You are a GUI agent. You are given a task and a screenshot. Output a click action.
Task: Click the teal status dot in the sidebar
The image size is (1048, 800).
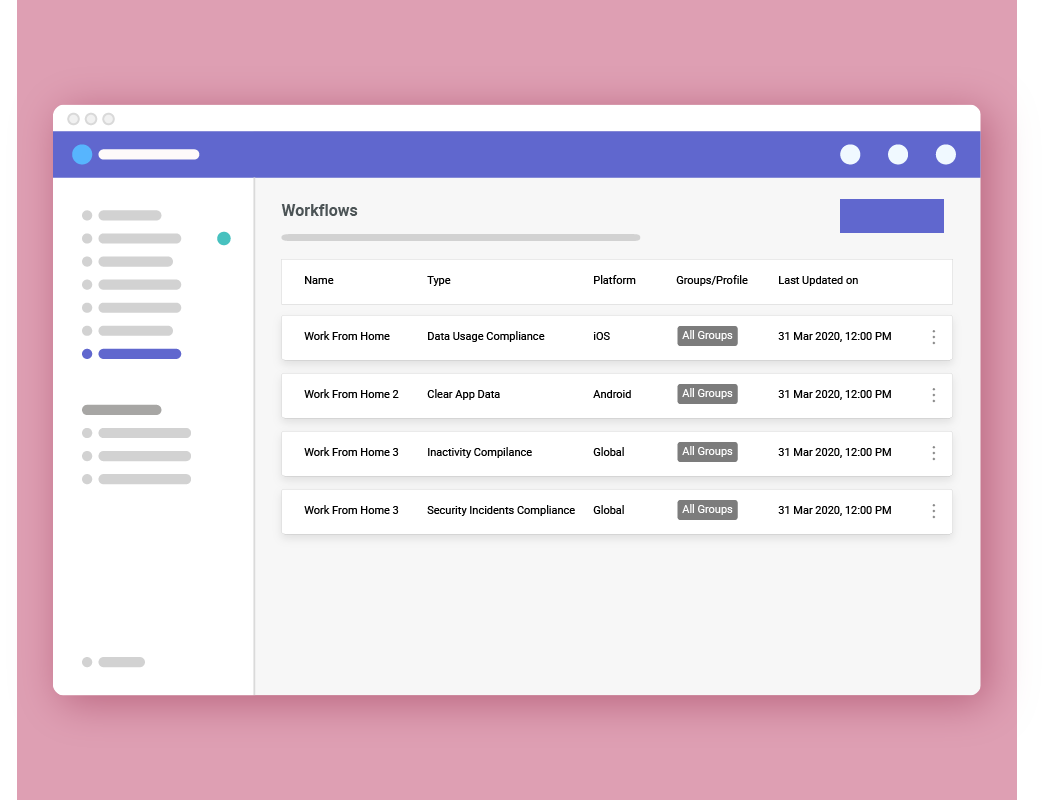[x=224, y=239]
